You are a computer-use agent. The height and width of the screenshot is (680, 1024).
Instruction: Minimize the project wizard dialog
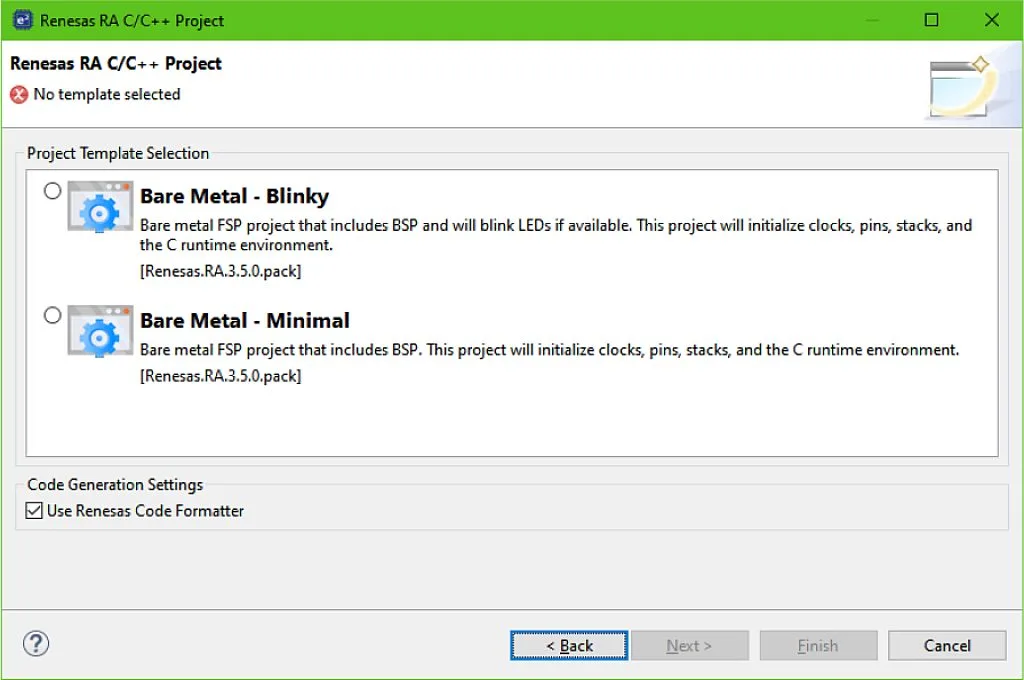[x=872, y=20]
